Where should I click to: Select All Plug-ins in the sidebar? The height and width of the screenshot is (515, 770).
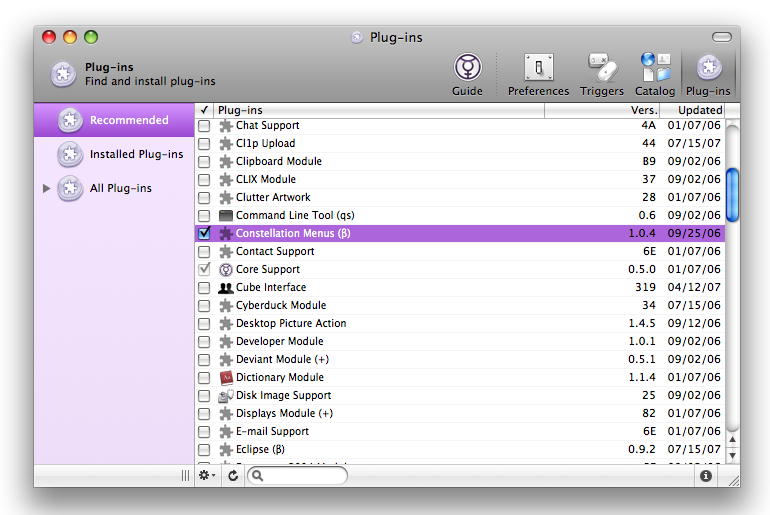(114, 188)
